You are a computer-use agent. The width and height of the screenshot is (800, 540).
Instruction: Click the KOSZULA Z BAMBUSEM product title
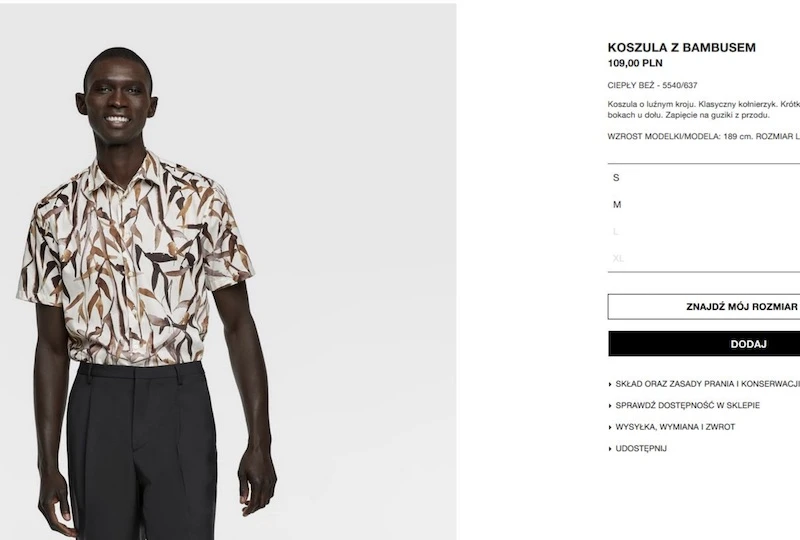[682, 47]
